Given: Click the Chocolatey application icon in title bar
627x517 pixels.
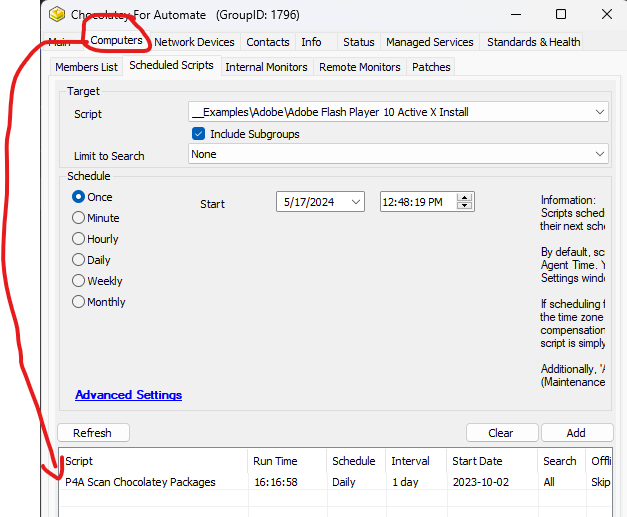Looking at the screenshot, I should tap(57, 15).
